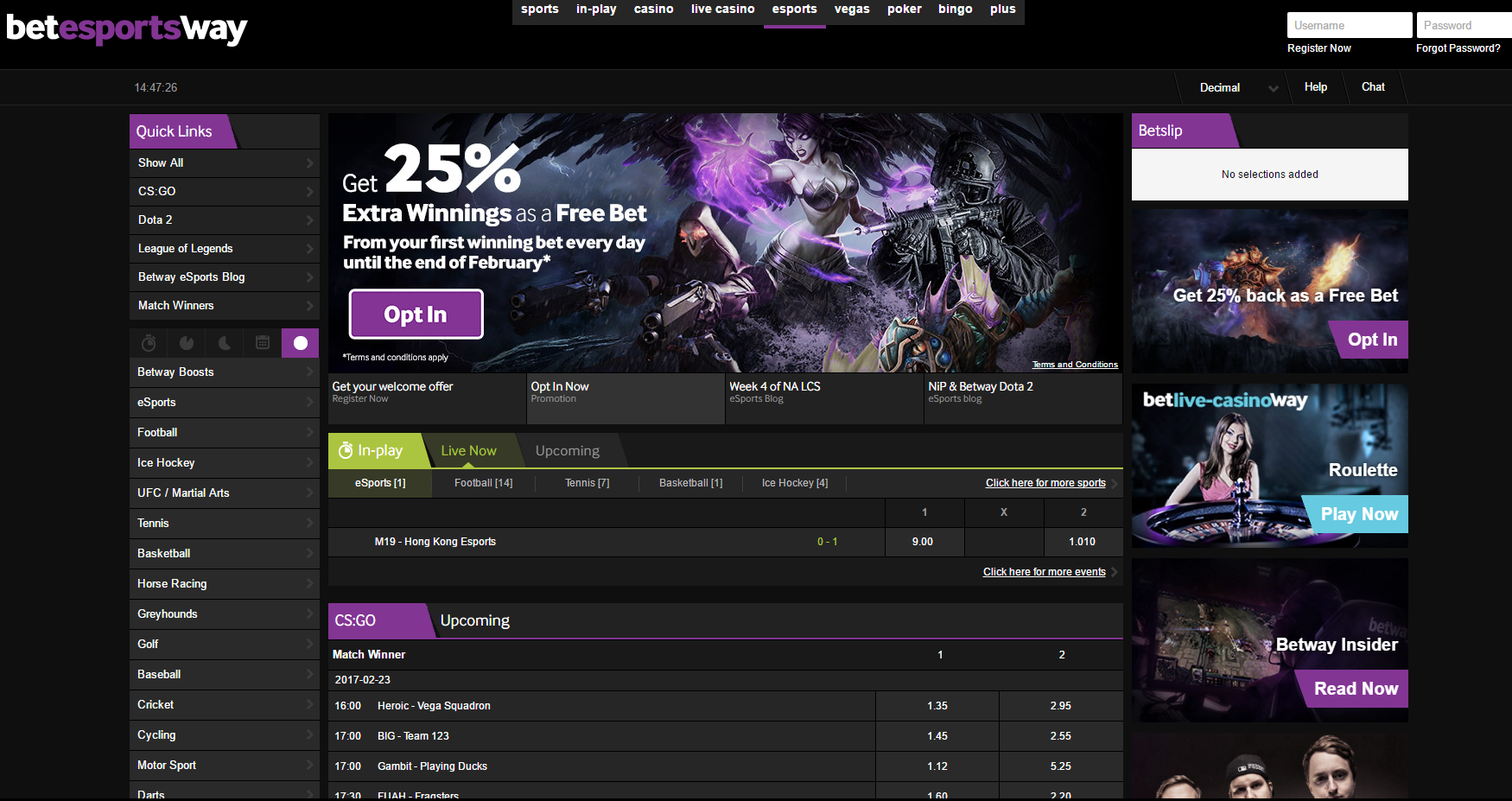Click the Register Now link

coord(1318,48)
